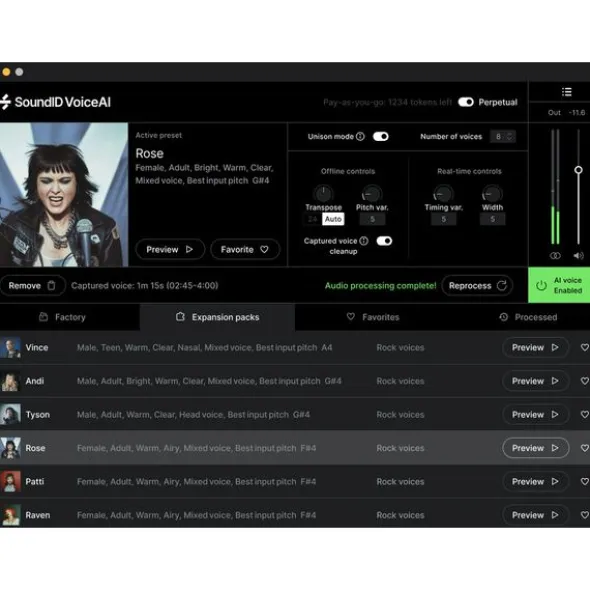
Task: Preview the Patti voice
Action: tap(535, 482)
